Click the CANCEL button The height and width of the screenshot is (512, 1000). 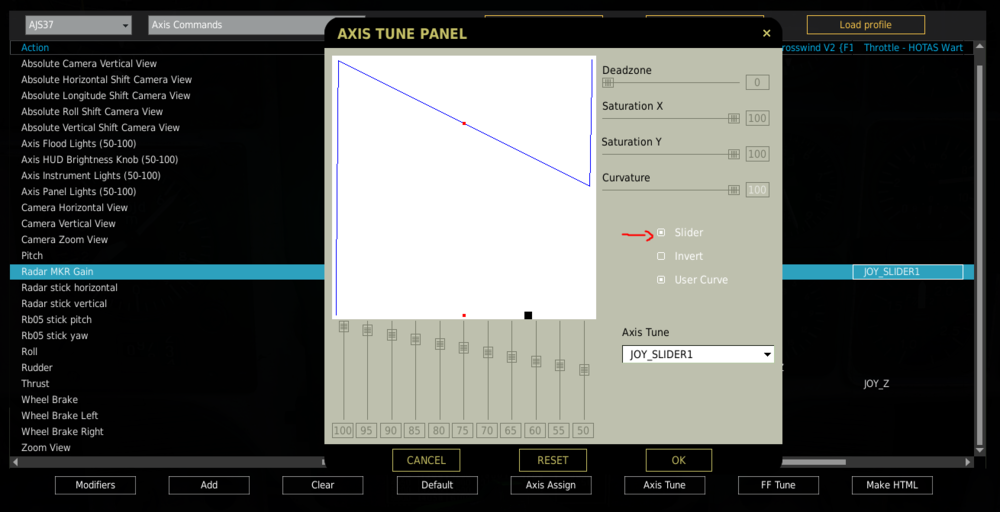426,460
